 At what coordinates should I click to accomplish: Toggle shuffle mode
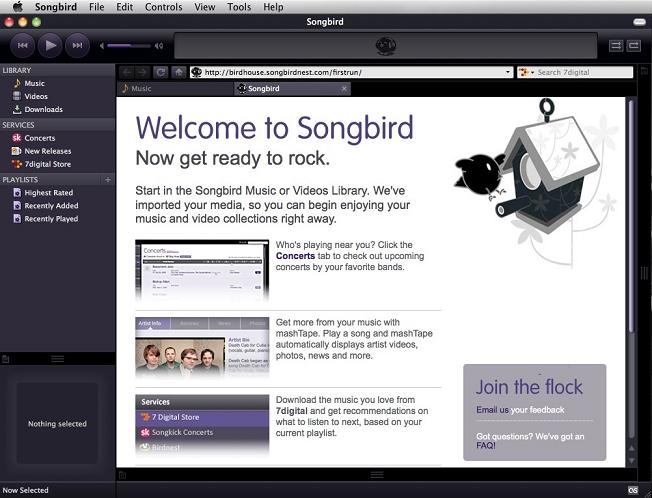tap(616, 46)
